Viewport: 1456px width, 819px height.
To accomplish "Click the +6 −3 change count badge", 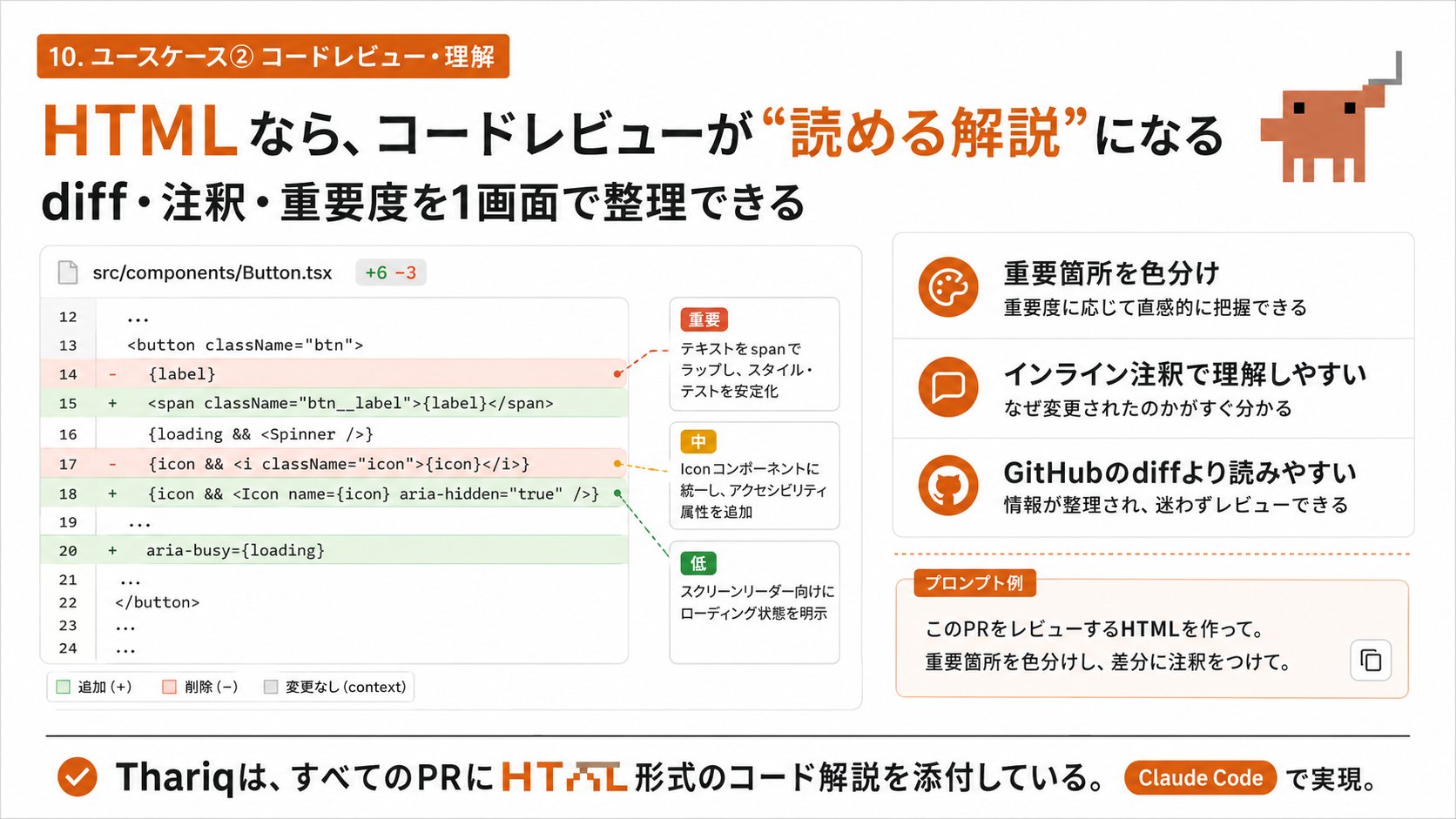I will [x=390, y=272].
